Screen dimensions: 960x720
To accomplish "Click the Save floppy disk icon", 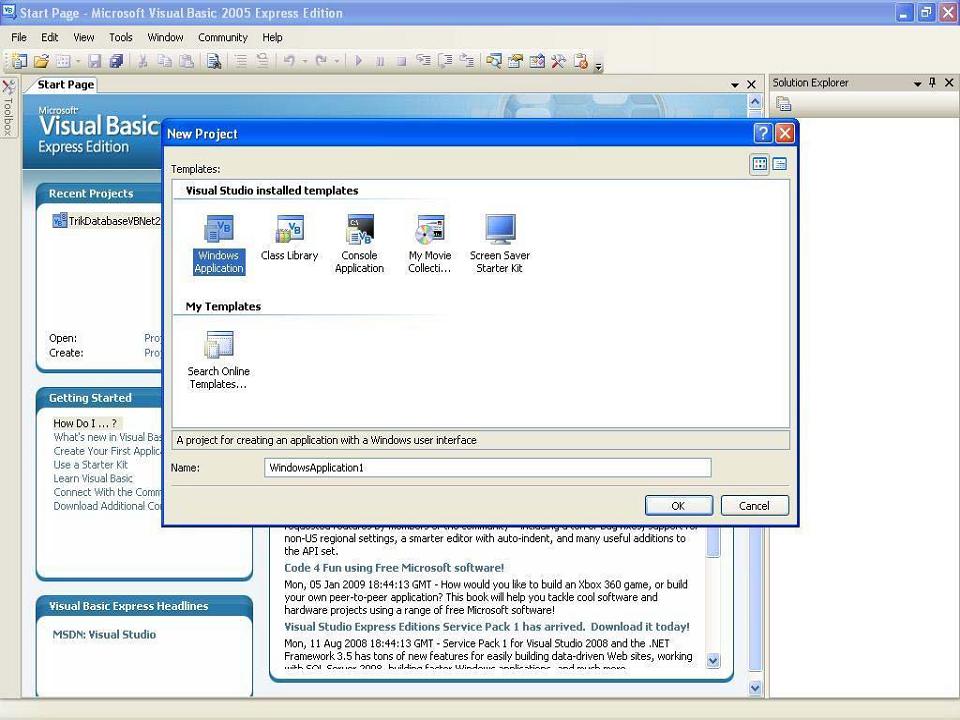I will pyautogui.click(x=94, y=61).
